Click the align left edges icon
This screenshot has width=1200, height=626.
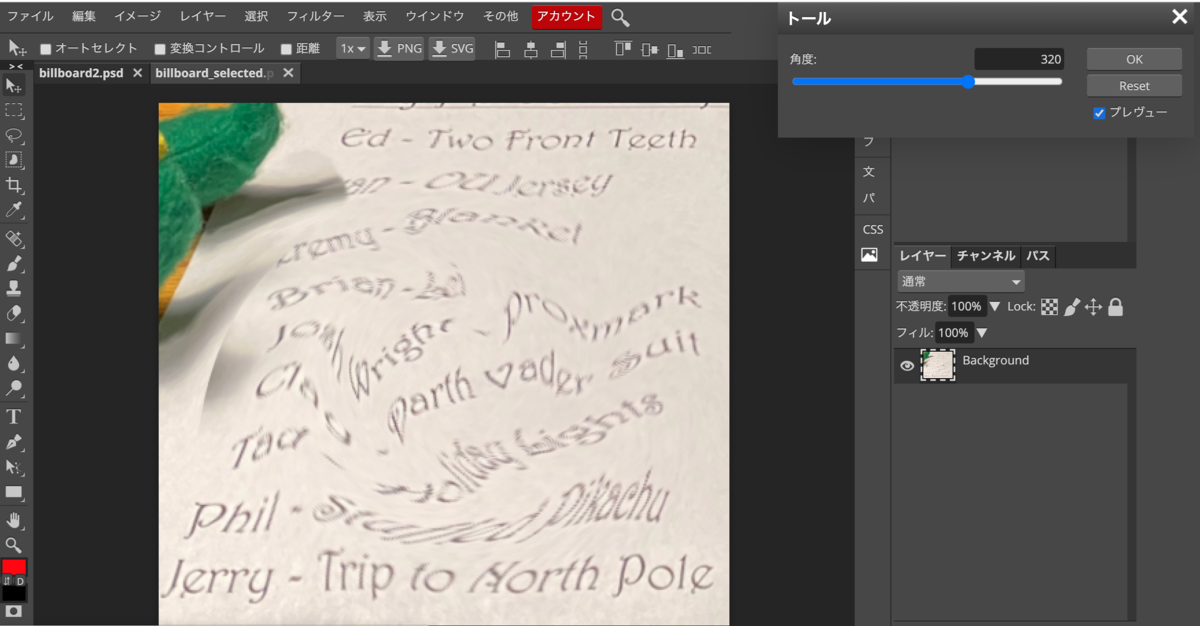pos(502,48)
